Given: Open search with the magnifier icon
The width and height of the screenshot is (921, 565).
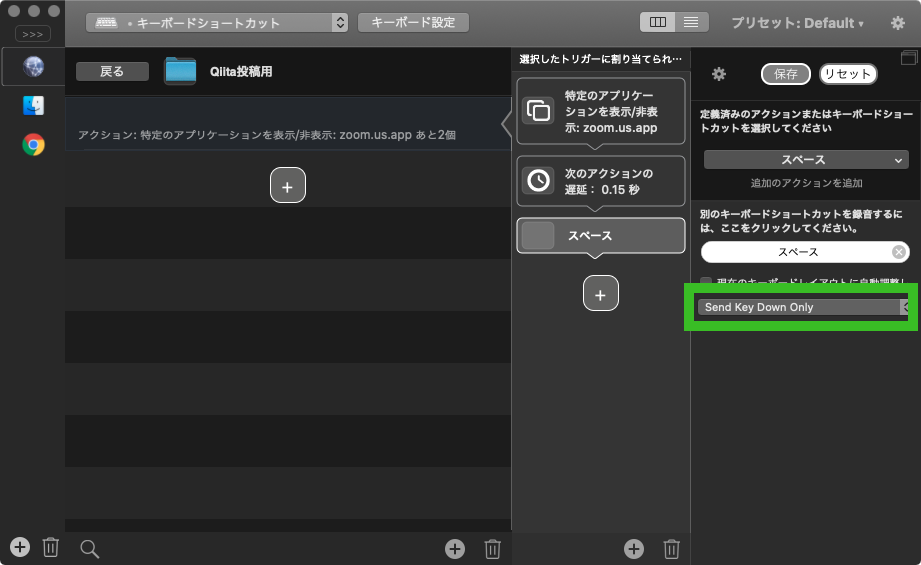Looking at the screenshot, I should click(x=89, y=549).
